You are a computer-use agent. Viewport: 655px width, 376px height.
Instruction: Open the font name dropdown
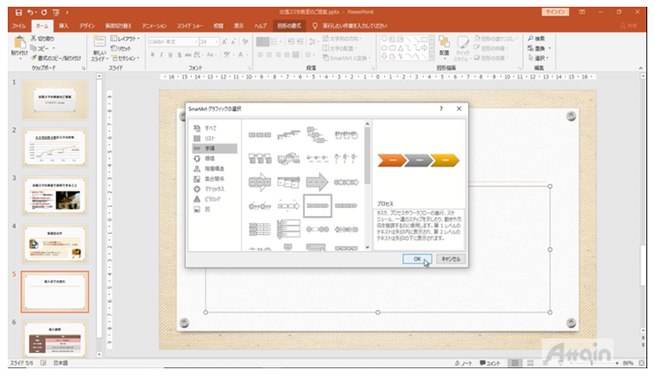196,42
